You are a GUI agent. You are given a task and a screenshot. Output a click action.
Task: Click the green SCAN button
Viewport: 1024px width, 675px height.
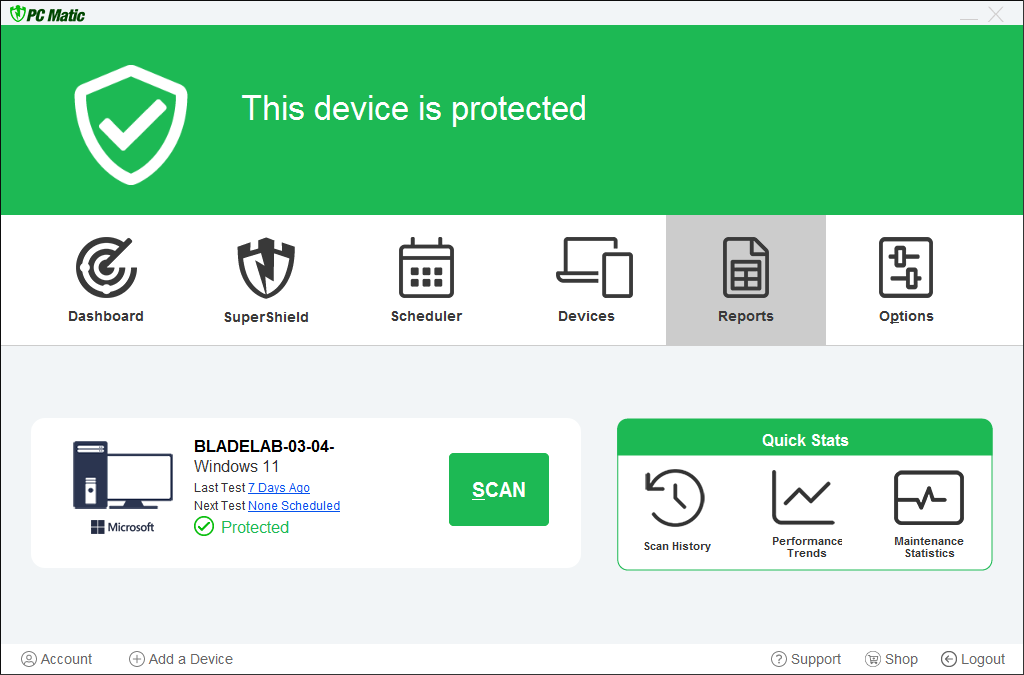(499, 489)
